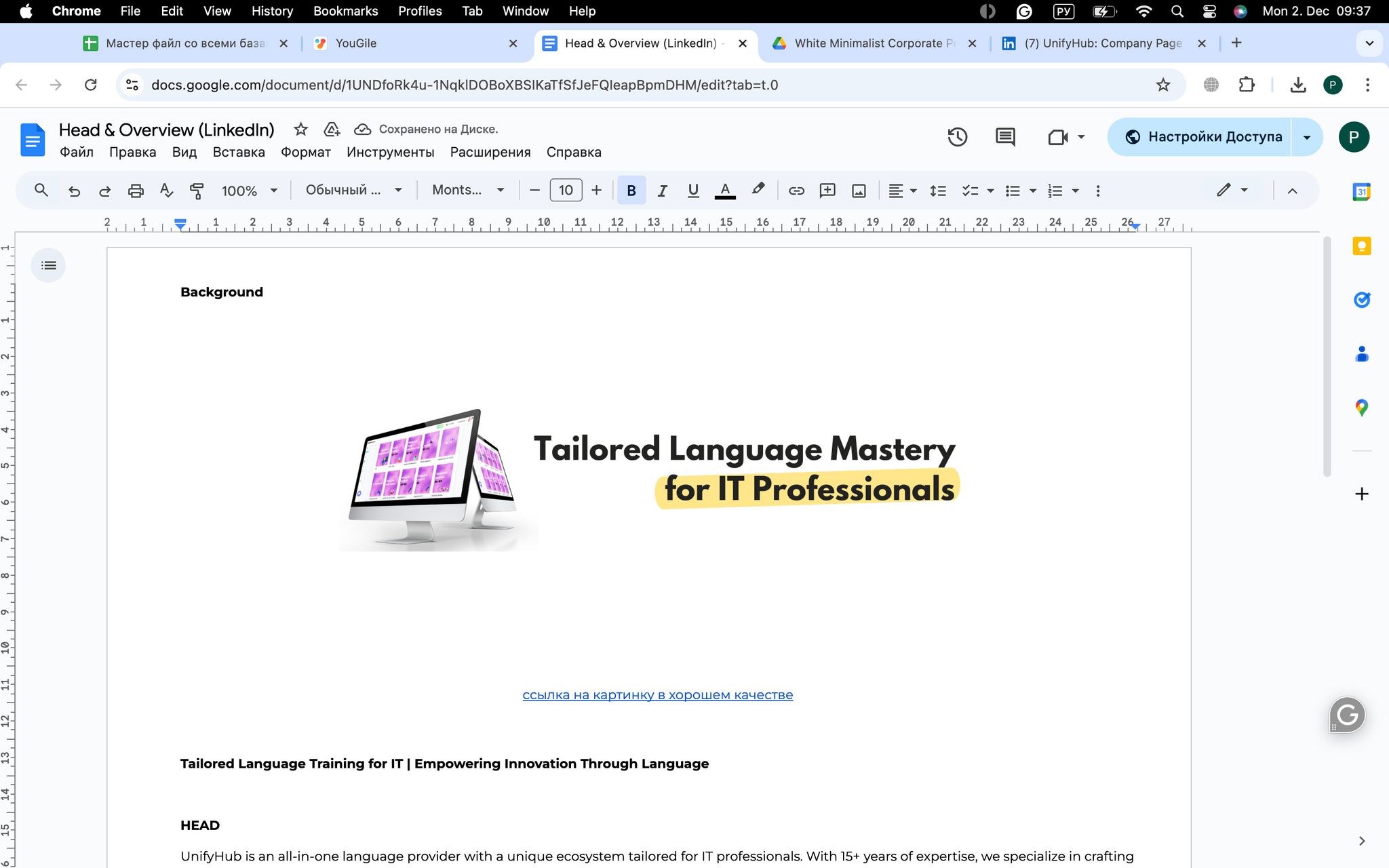Open the zoom 100% dropdown

pyautogui.click(x=249, y=191)
